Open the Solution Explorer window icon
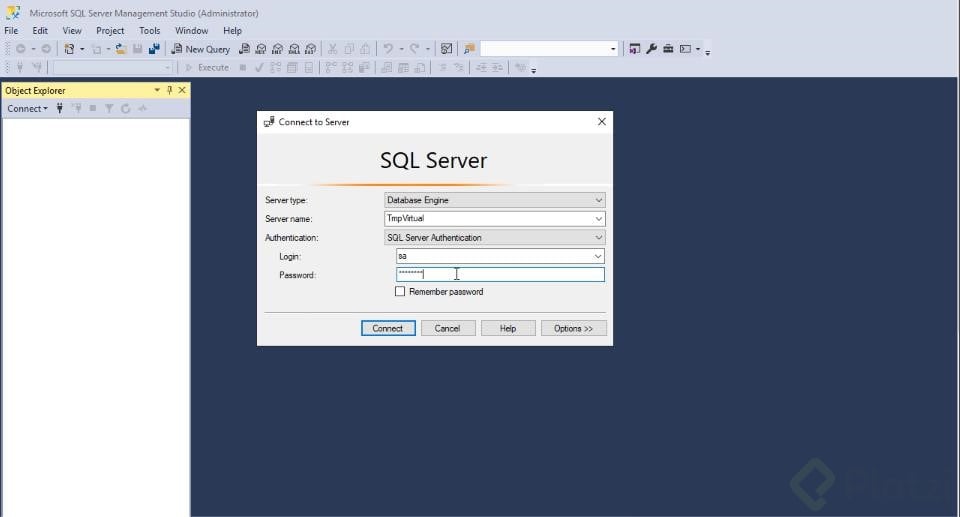The height and width of the screenshot is (517, 960). [x=635, y=49]
